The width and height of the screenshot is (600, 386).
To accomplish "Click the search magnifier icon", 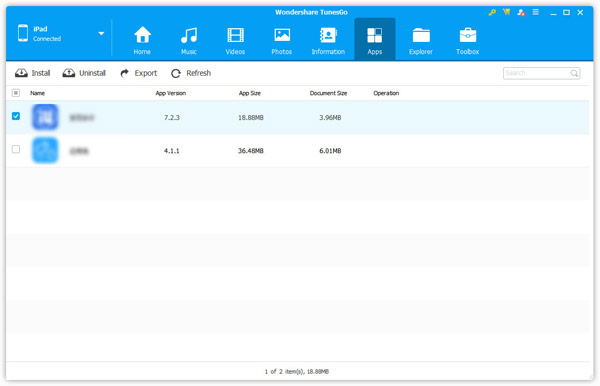I will 574,73.
